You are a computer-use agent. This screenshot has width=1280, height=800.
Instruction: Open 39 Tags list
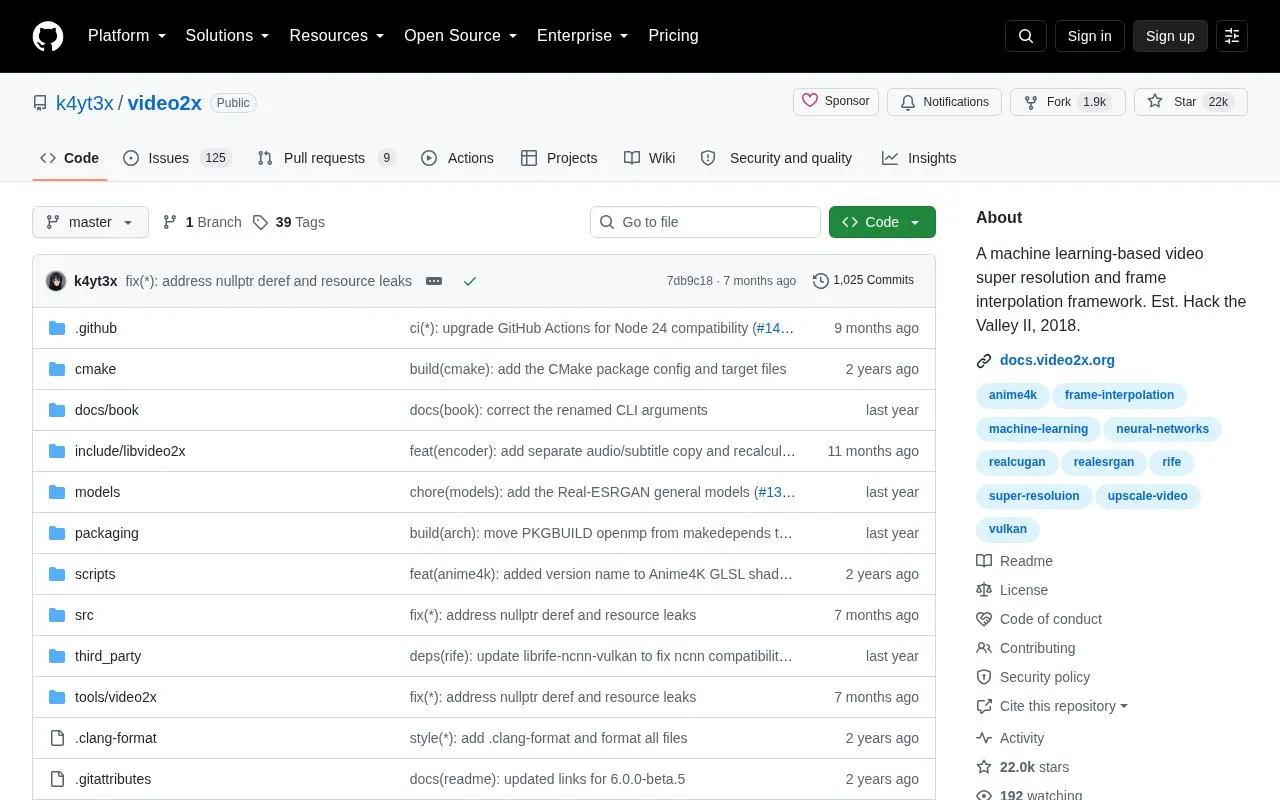[289, 222]
